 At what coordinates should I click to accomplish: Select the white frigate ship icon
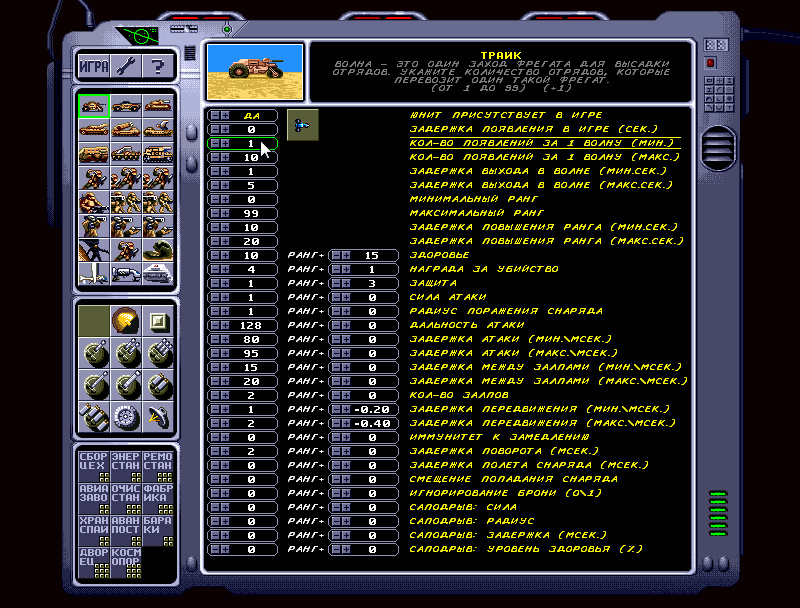coord(158,274)
